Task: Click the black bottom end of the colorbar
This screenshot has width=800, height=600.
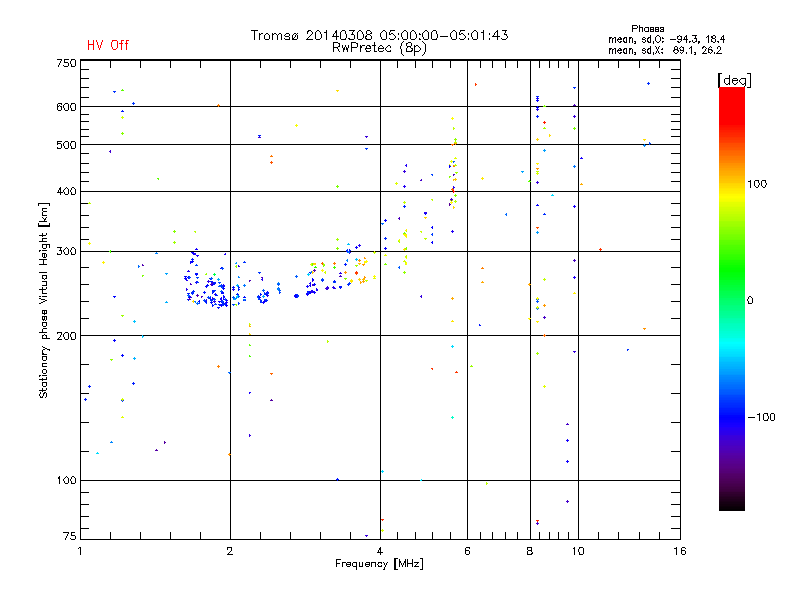Action: point(731,506)
